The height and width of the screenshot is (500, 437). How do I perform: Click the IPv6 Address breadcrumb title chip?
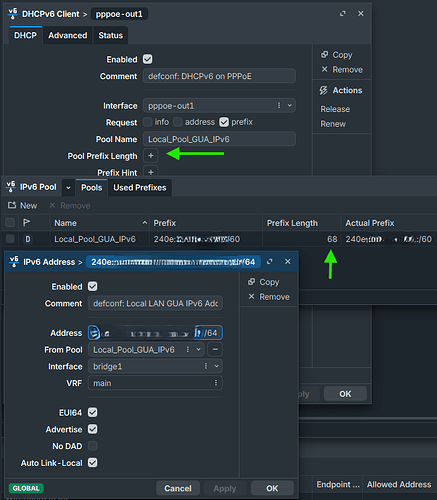173,262
